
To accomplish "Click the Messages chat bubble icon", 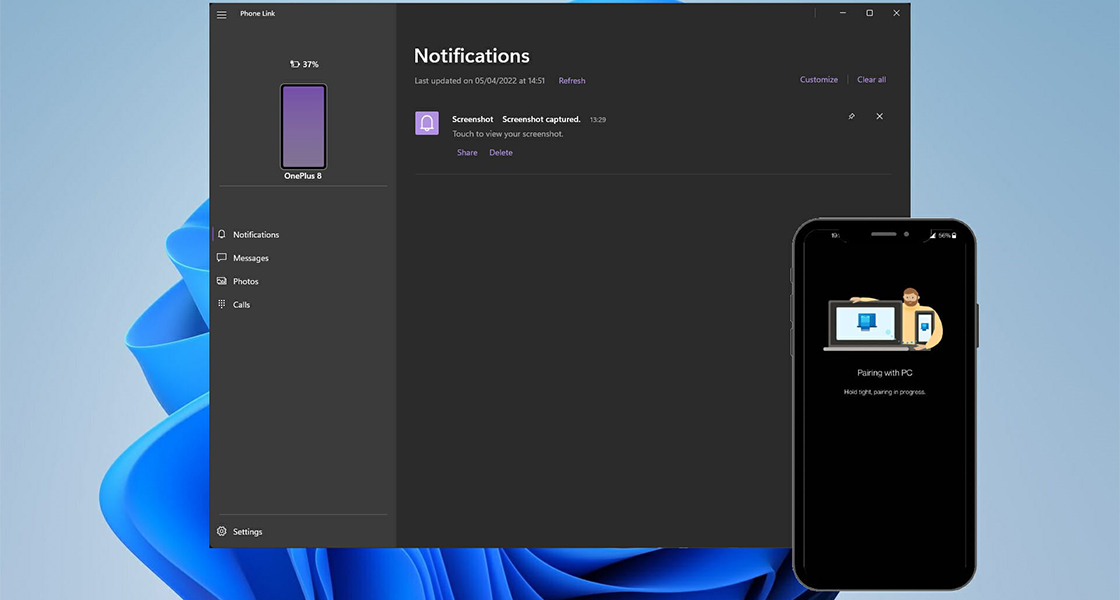I will tap(221, 257).
